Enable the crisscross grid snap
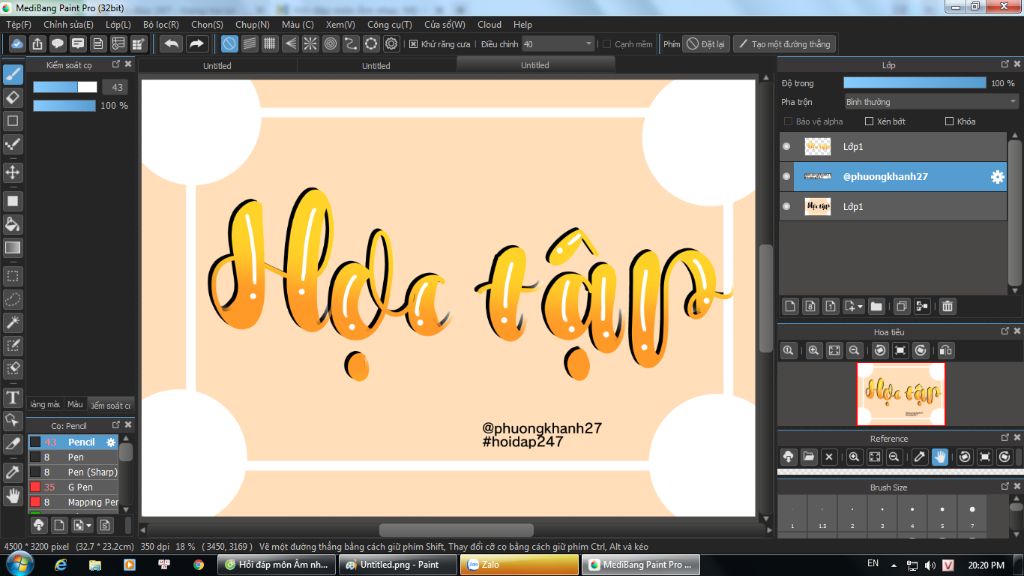Image resolution: width=1024 pixels, height=576 pixels. (270, 44)
